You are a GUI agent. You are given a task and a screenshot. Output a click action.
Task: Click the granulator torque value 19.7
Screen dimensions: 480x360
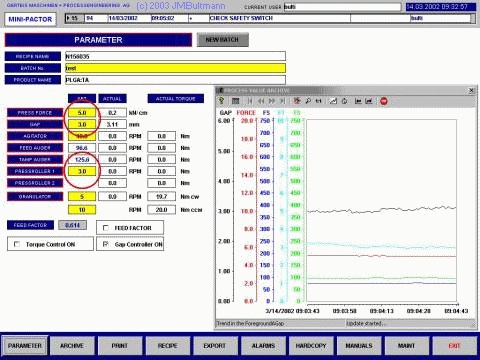pyautogui.click(x=162, y=196)
